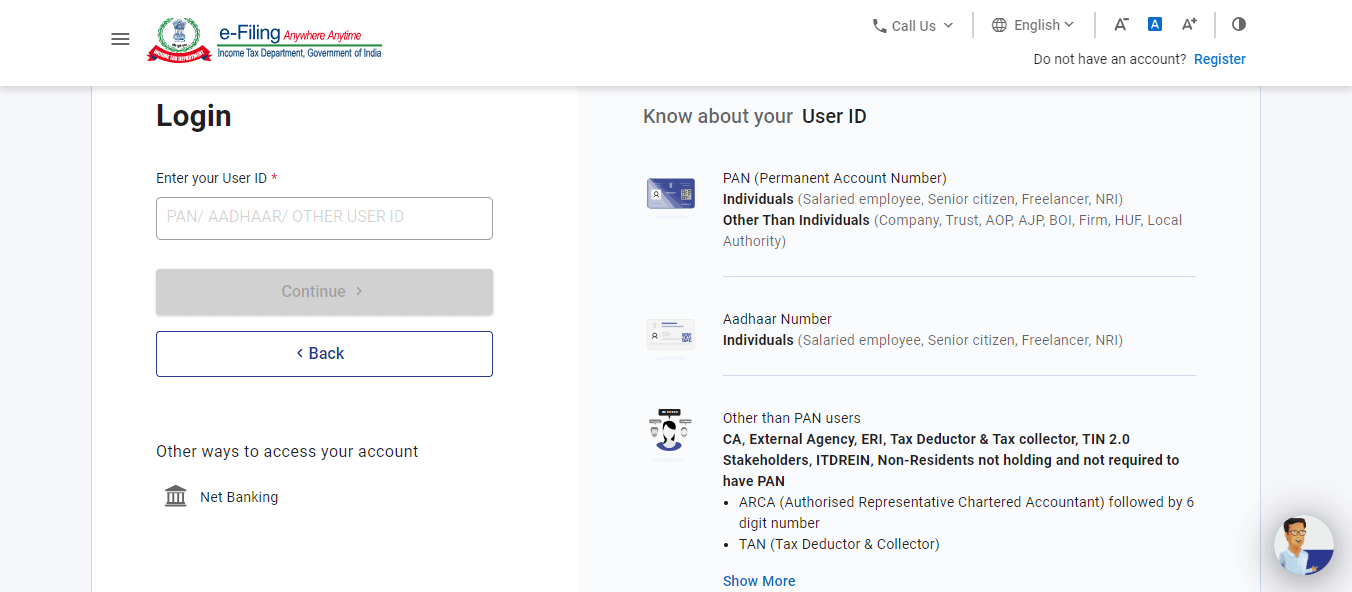Open the hamburger navigation menu
Image resolution: width=1352 pixels, height=592 pixels.
(120, 40)
